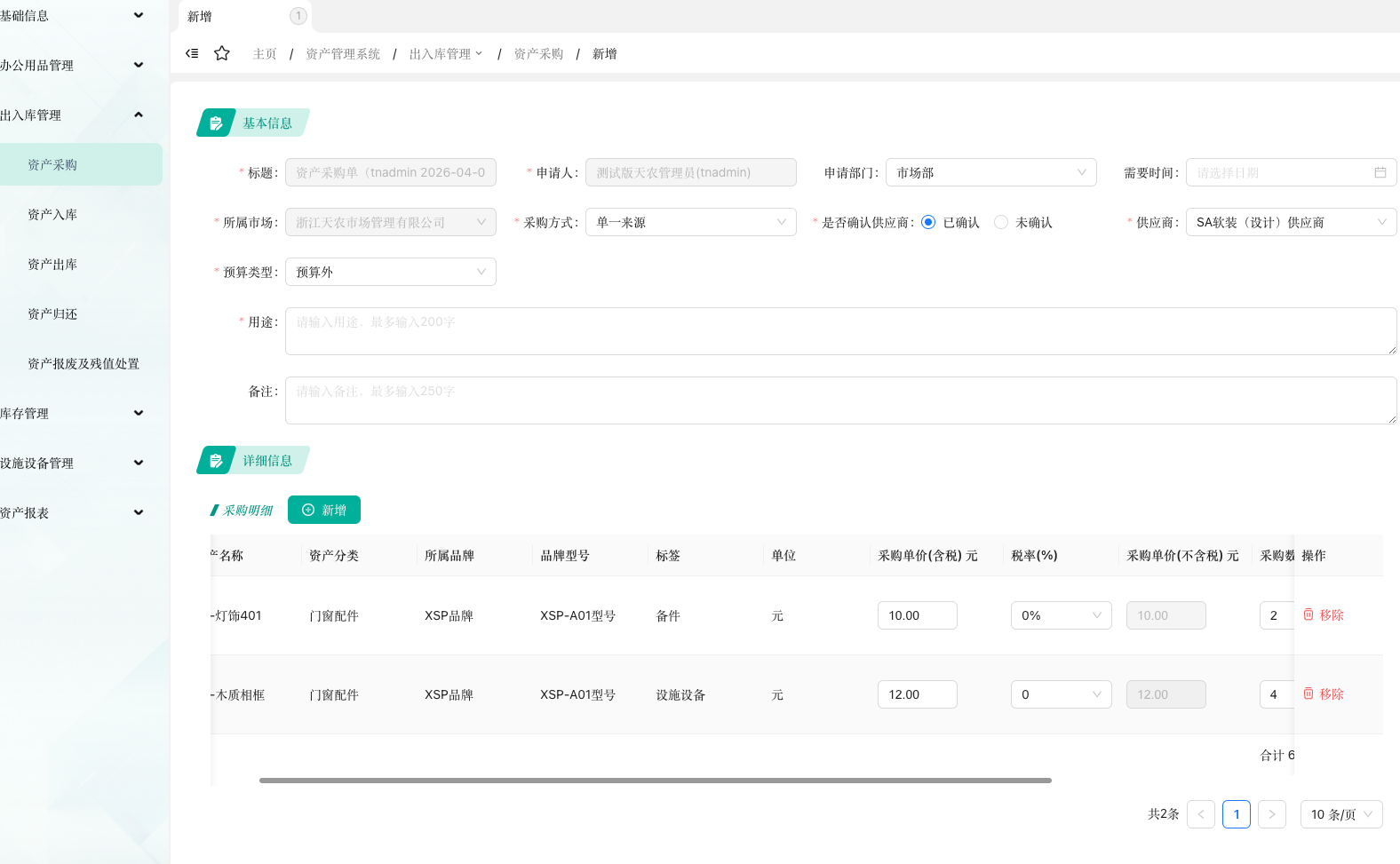Open the calendar icon in 需要时间 field
1400x864 pixels.
click(1380, 172)
